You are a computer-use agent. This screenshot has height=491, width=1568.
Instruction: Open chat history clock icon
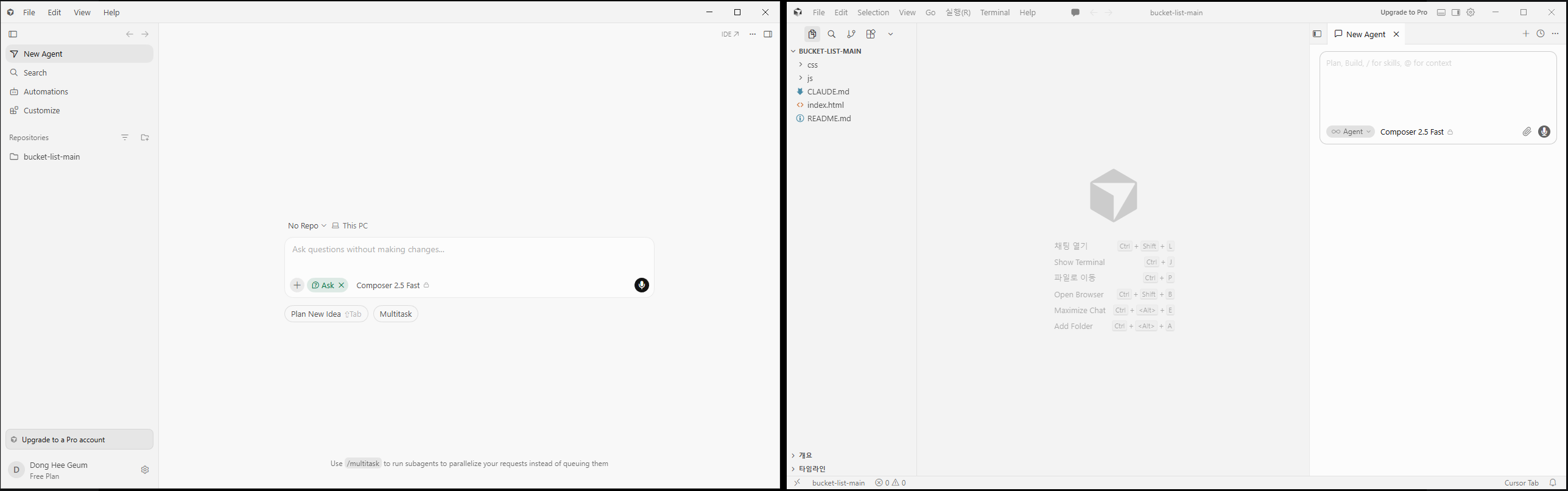click(1541, 34)
